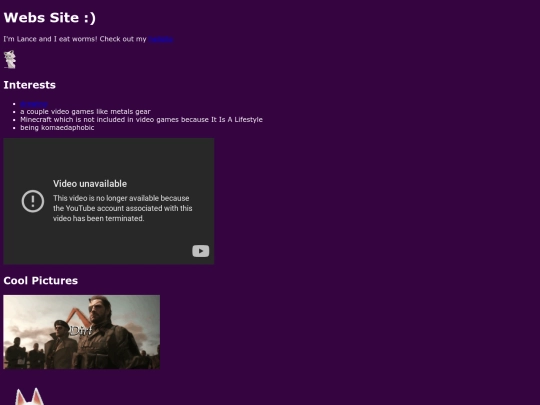Click the "Cool Pictures" heading
Image resolution: width=540 pixels, height=405 pixels.
(x=41, y=280)
